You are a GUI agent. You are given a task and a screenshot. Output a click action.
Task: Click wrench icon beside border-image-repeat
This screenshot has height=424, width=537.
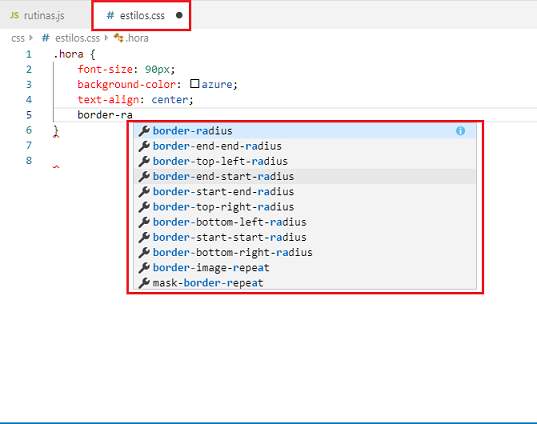point(144,267)
